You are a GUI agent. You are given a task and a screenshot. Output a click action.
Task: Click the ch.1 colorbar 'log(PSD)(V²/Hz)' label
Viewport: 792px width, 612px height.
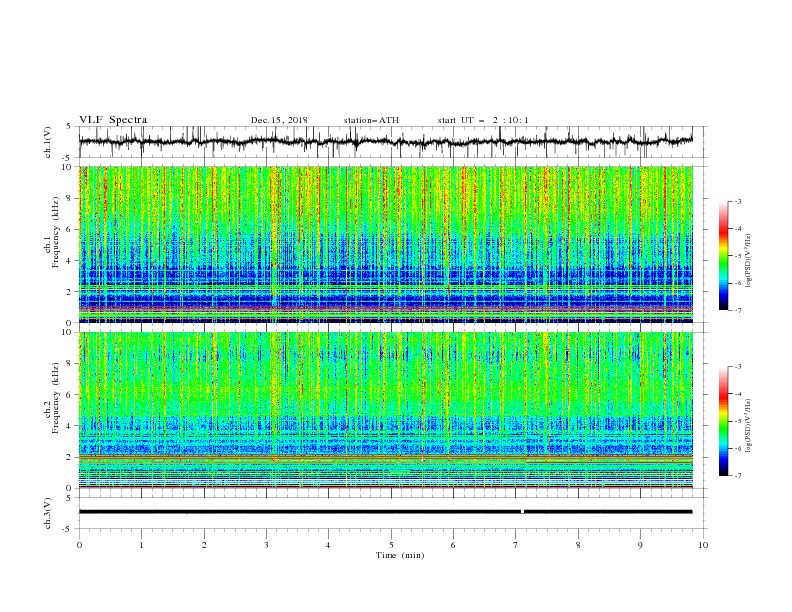tap(748, 260)
